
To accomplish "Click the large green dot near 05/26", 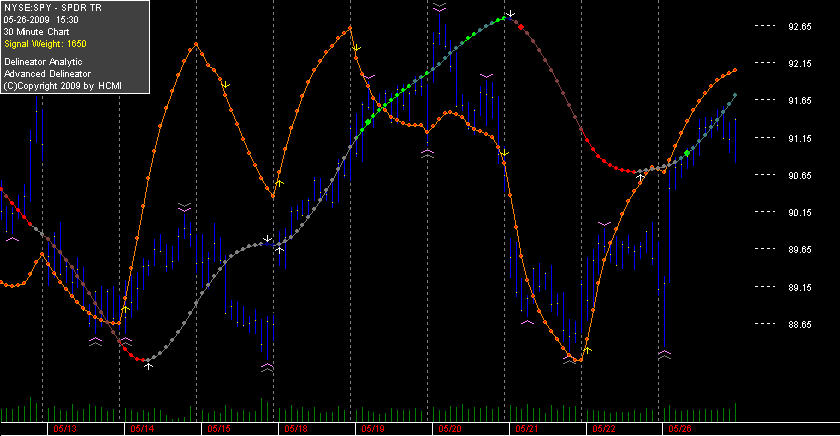I will click(687, 153).
